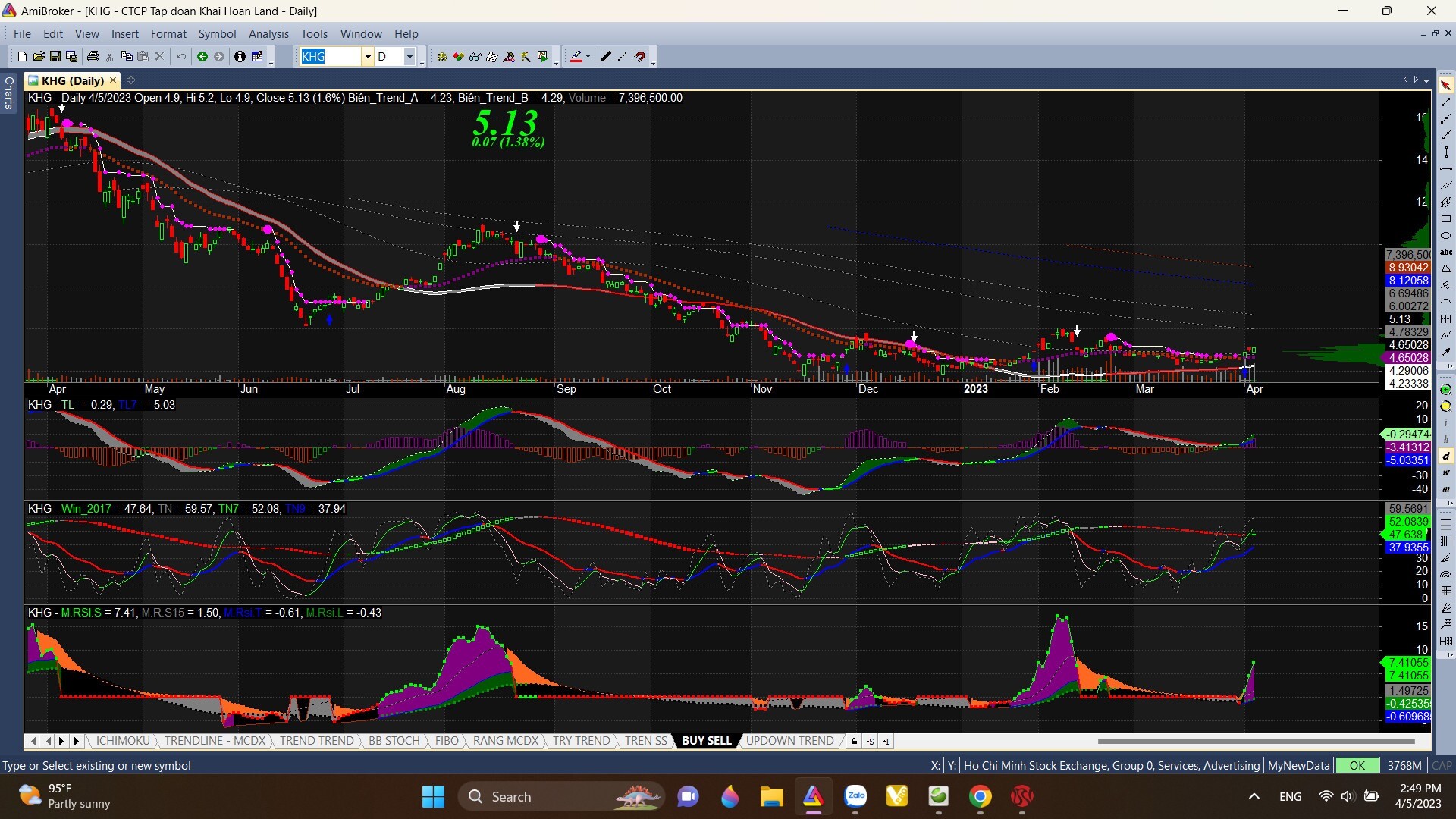Switch to the BB STOCH sheet tab

coord(394,741)
